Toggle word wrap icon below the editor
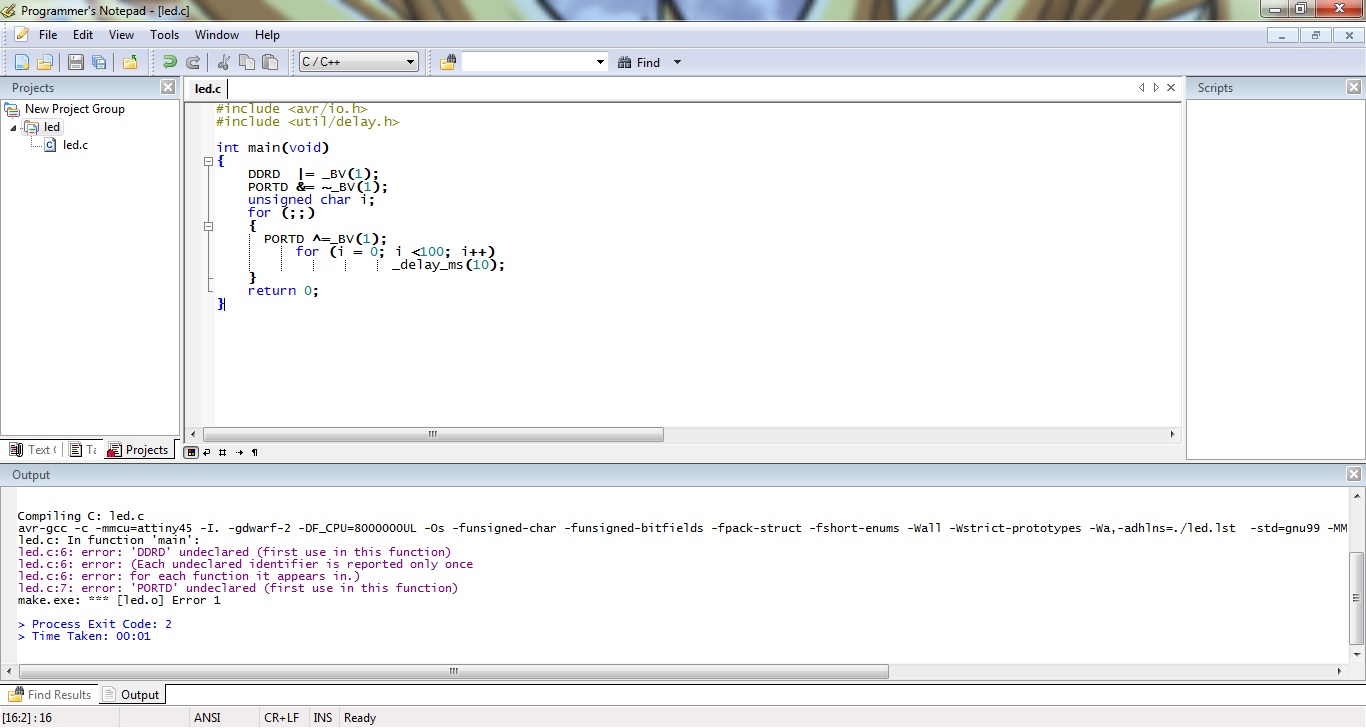The image size is (1366, 728). (206, 452)
